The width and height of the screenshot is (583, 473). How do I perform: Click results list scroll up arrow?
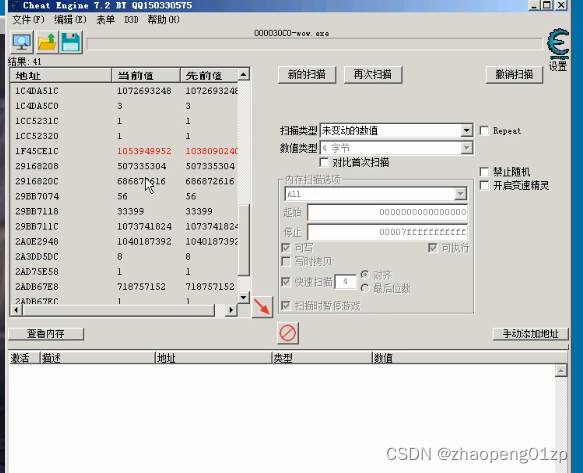(243, 75)
